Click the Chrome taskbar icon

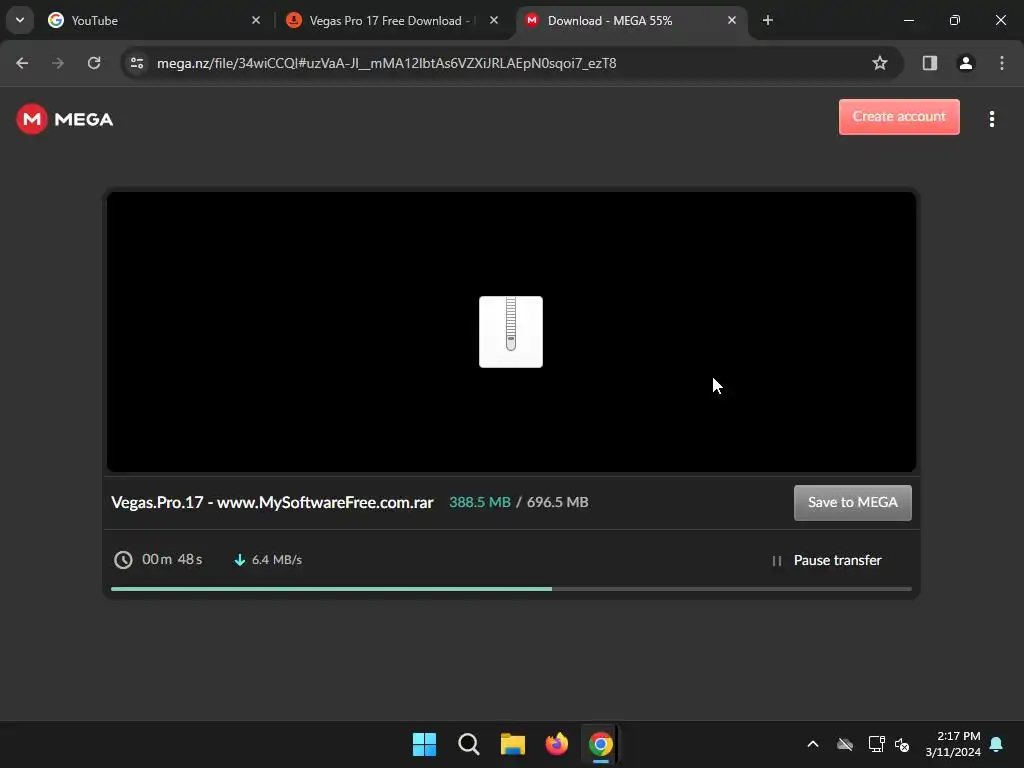601,744
